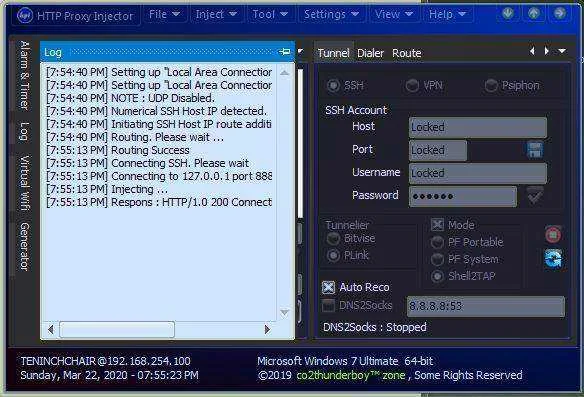Pin the Log panel using the pushpin icon
Screen dimensions: 584x397
(x=285, y=52)
